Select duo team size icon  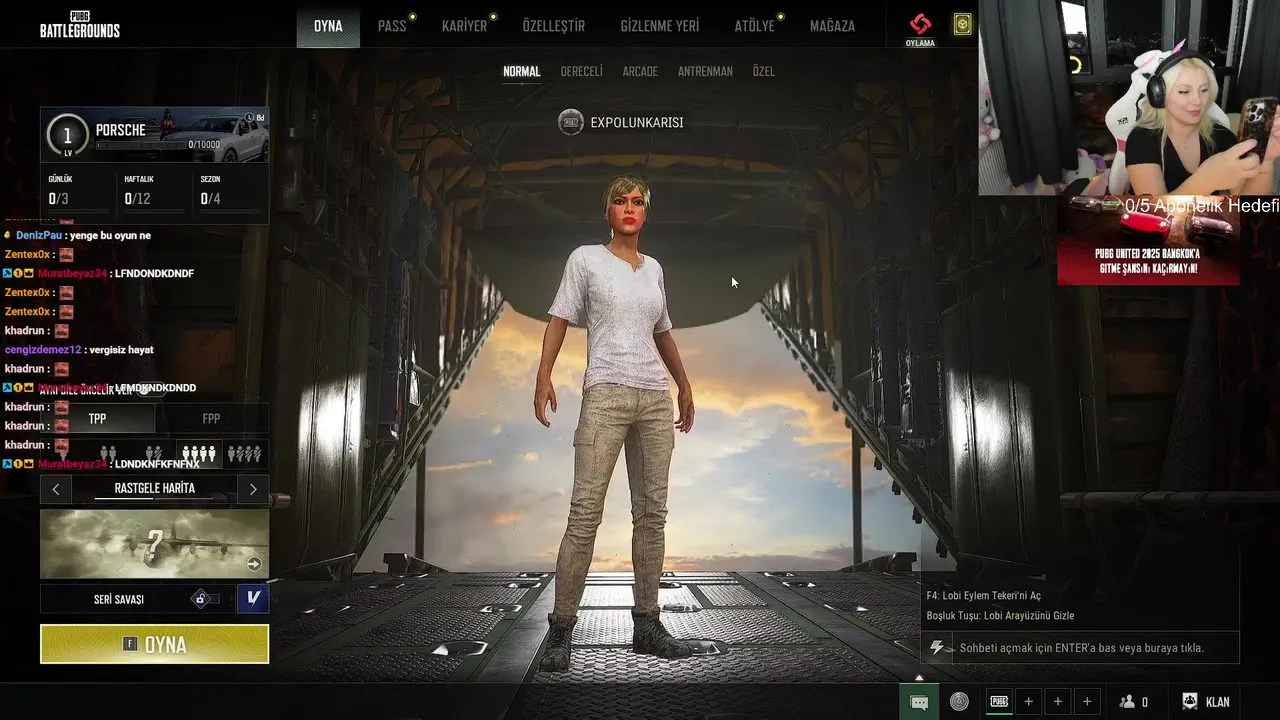click(108, 453)
